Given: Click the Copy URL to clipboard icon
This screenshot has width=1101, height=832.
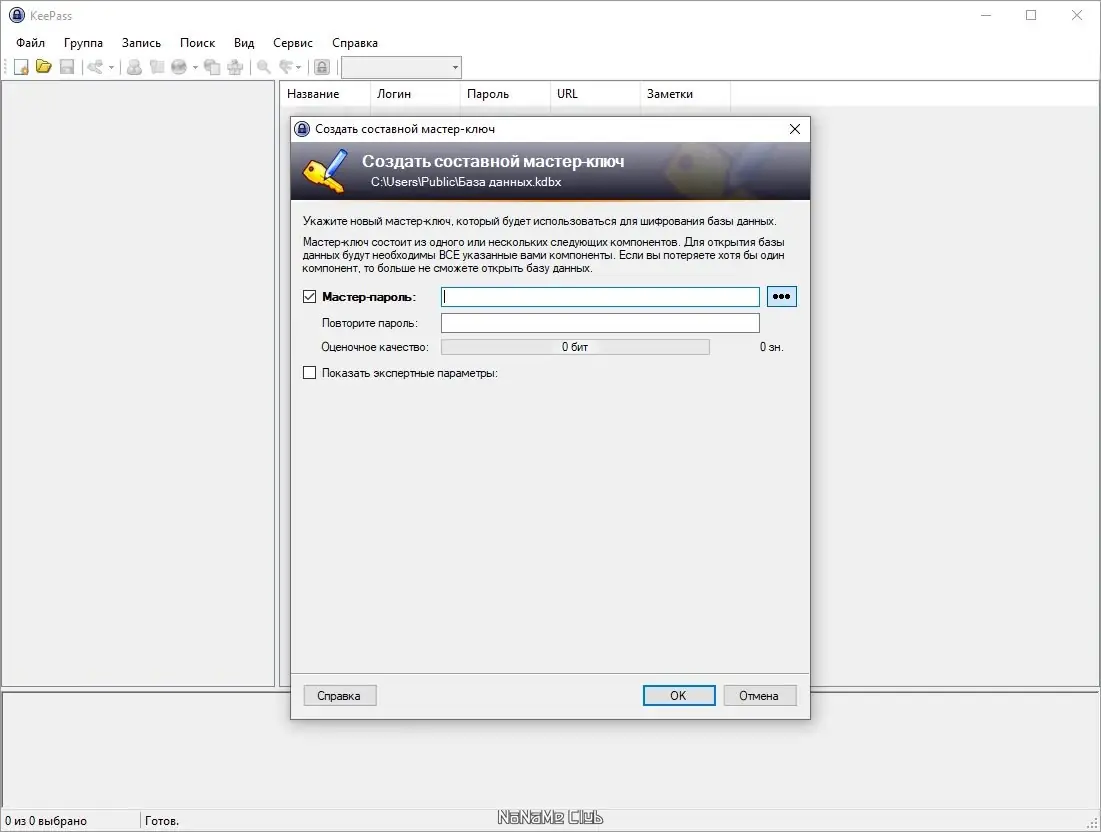Looking at the screenshot, I should tap(211, 67).
